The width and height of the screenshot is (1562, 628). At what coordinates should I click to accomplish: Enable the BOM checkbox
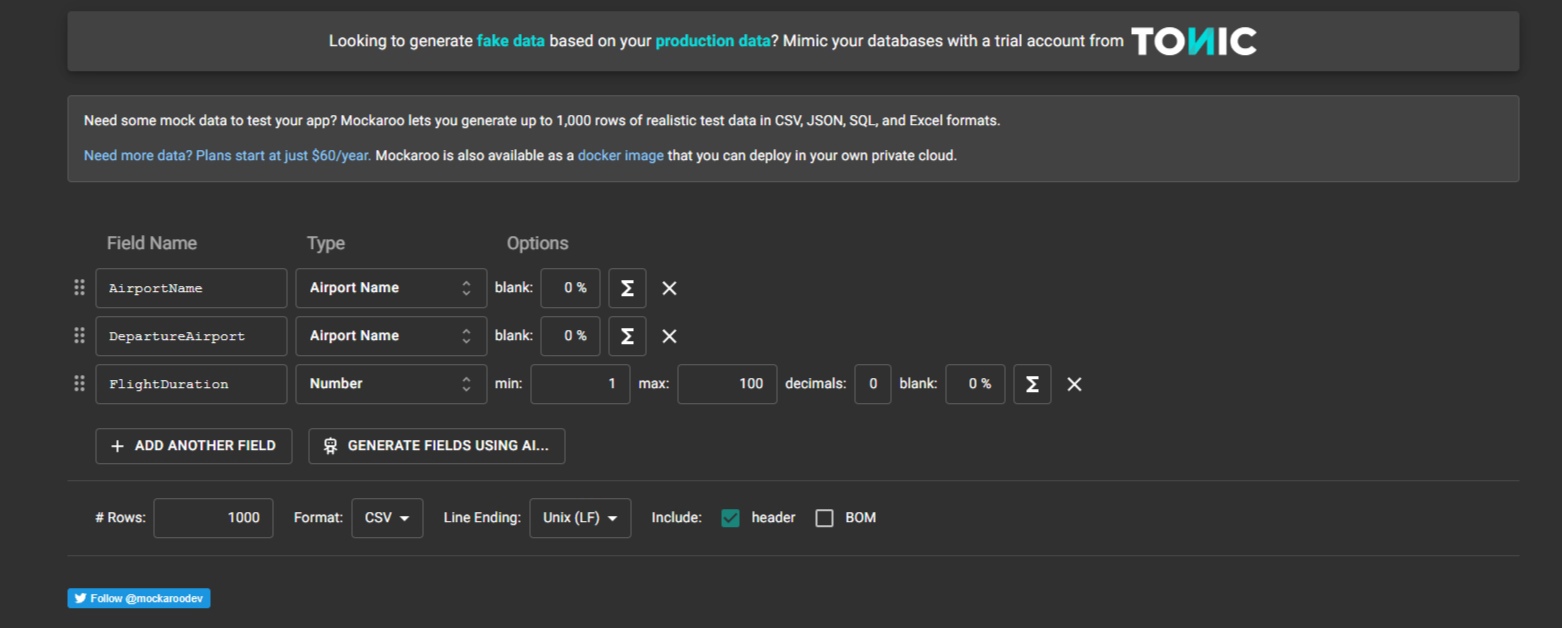[824, 518]
